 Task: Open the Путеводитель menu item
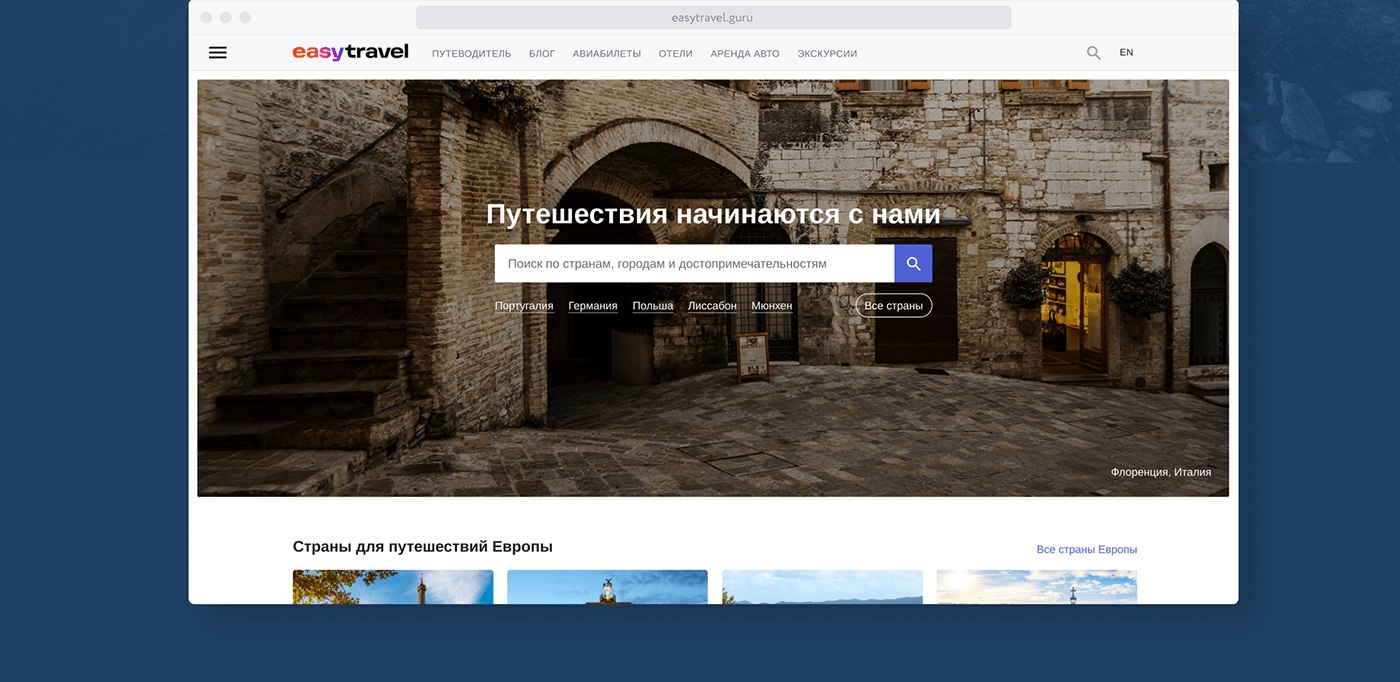click(471, 54)
